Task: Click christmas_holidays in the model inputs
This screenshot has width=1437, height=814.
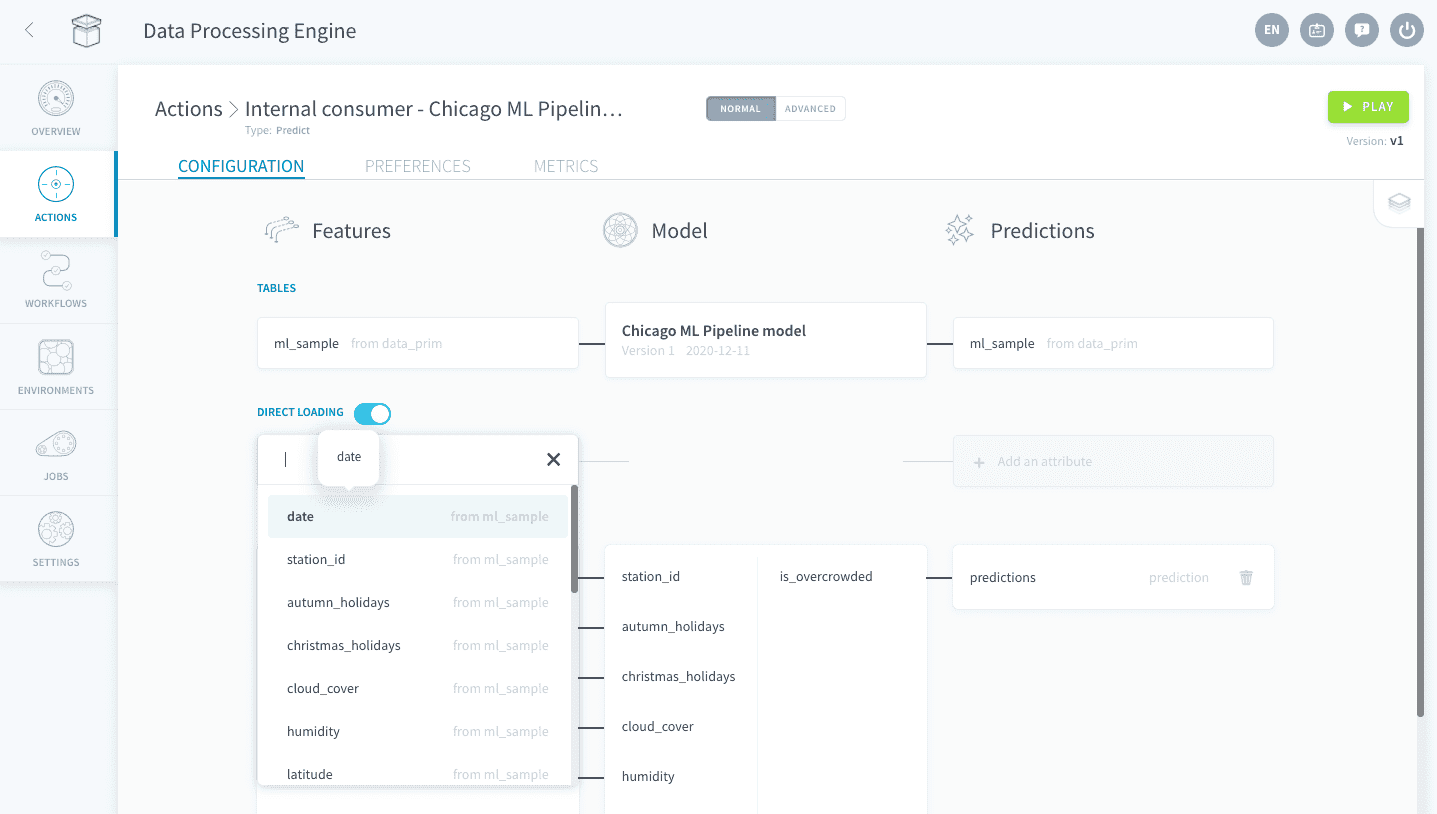Action: click(x=678, y=677)
